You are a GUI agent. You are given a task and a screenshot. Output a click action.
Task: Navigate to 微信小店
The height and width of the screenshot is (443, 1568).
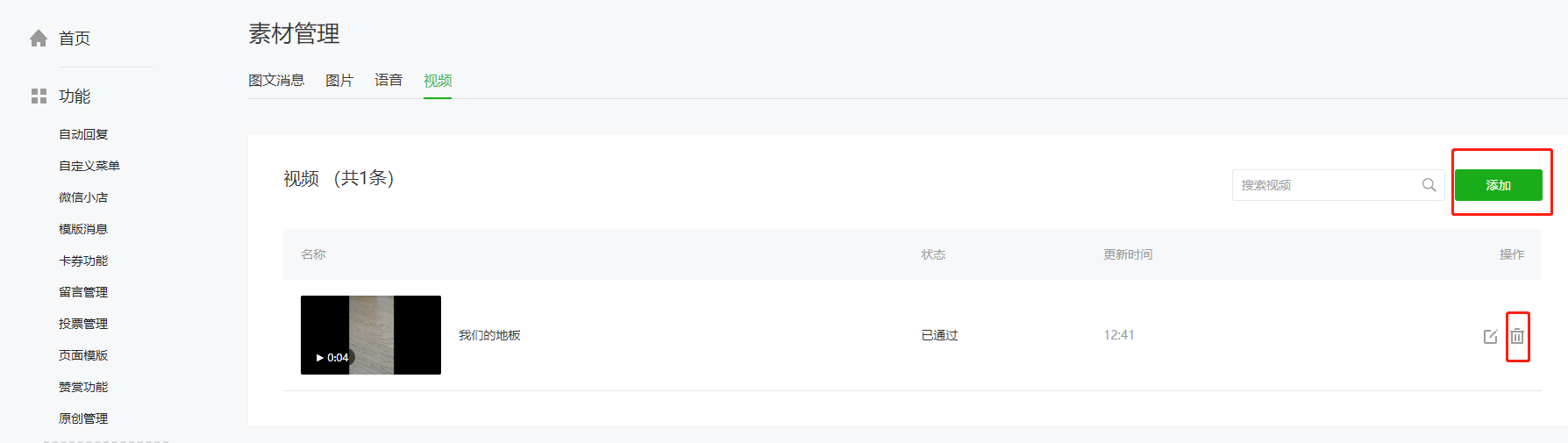(83, 197)
